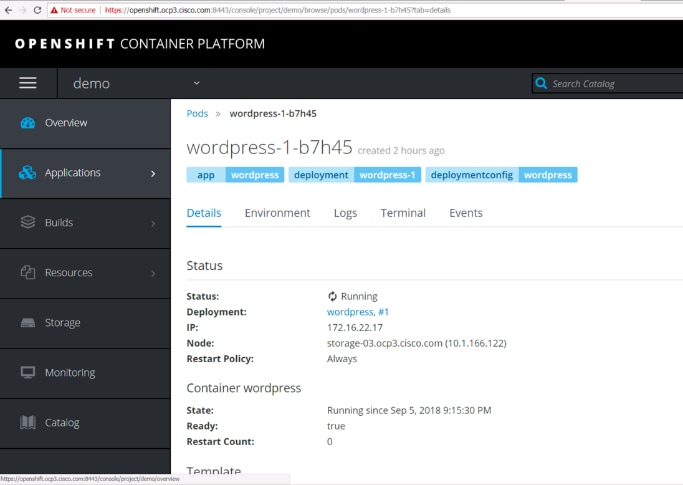The width and height of the screenshot is (683, 485).
Task: Click the Catalog book icon
Action: [28, 422]
